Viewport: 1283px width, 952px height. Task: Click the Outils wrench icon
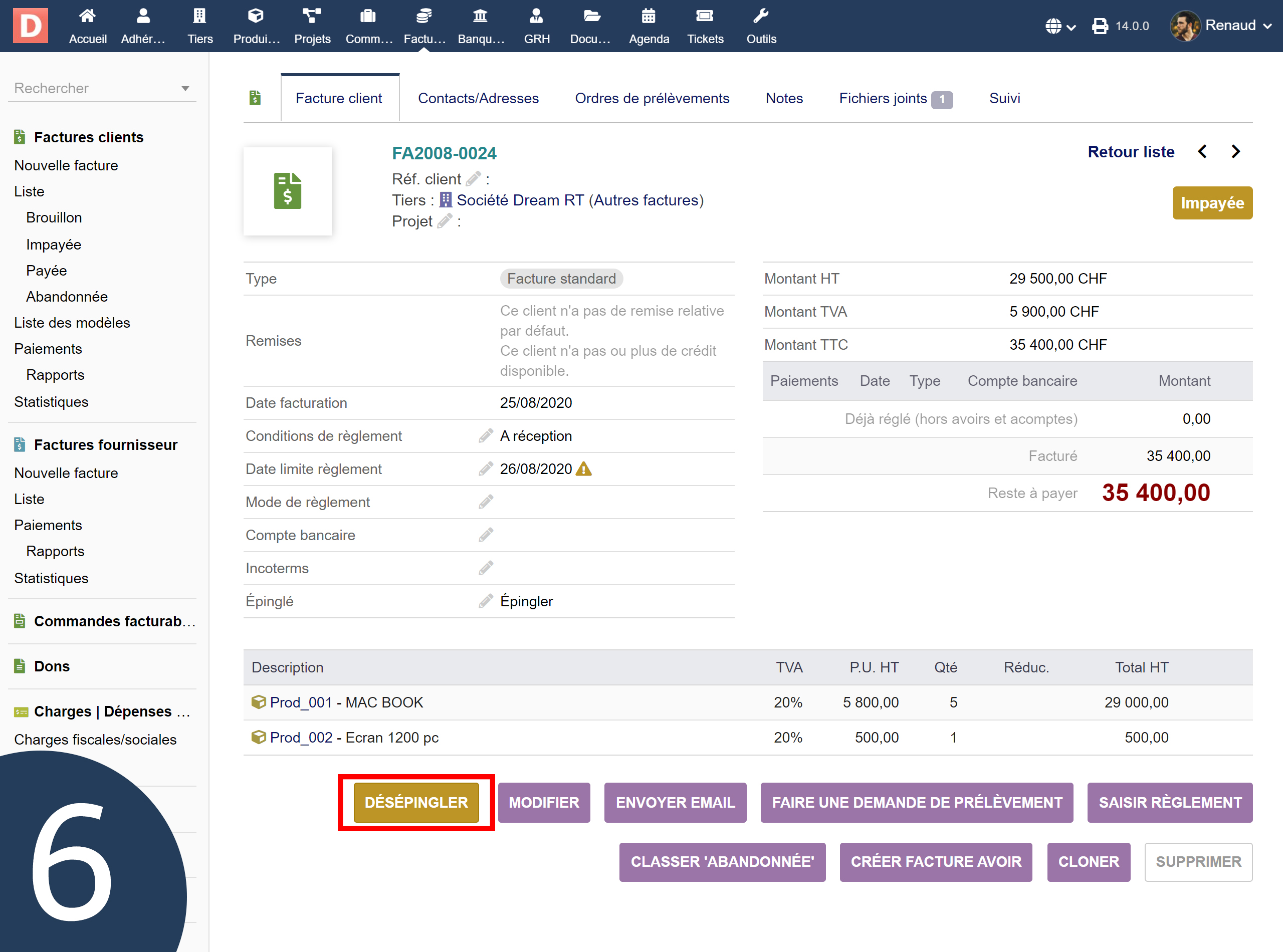[x=761, y=16]
